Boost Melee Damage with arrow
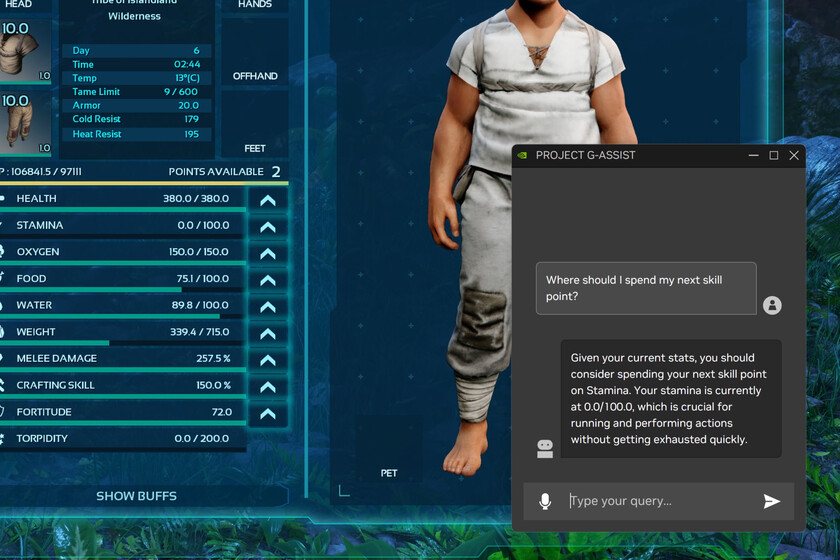This screenshot has width=840, height=560. 267,360
